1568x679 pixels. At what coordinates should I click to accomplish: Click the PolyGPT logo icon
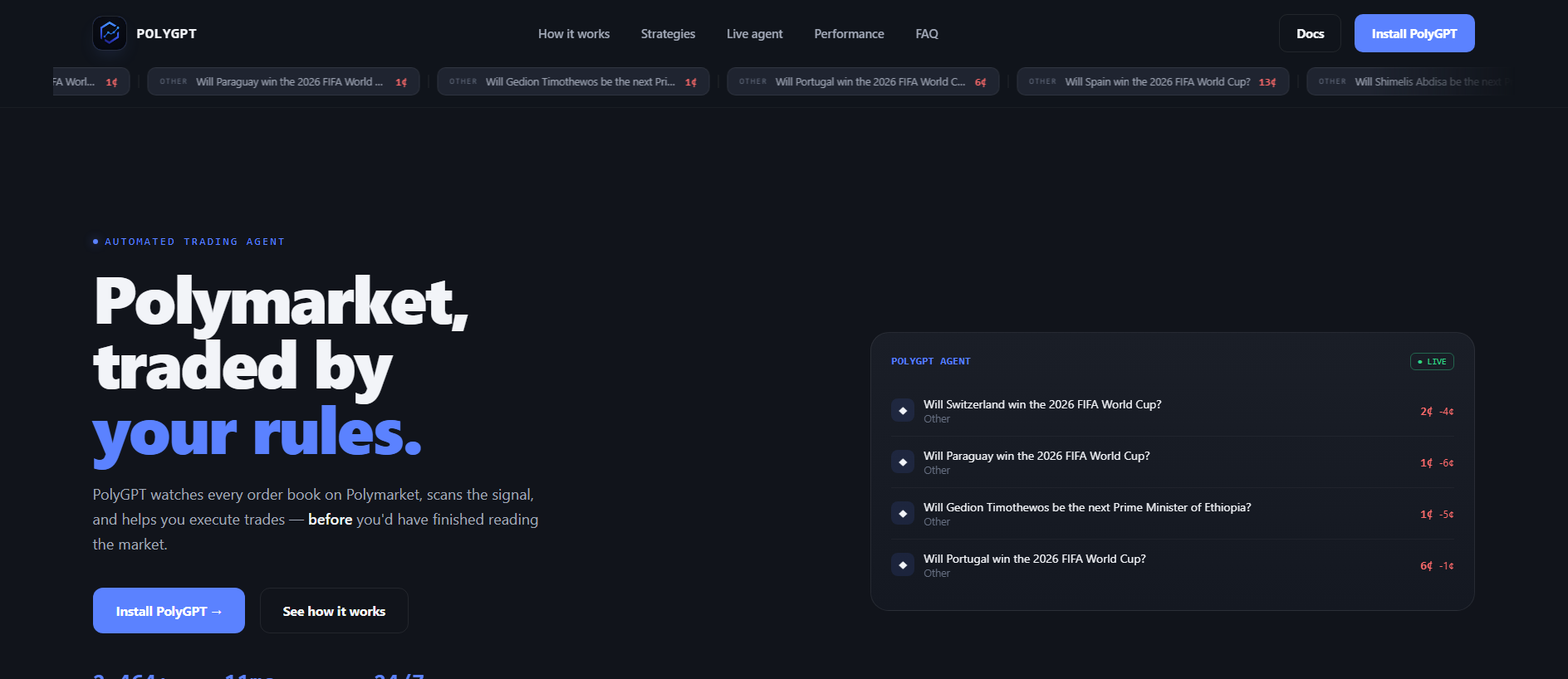tap(110, 33)
